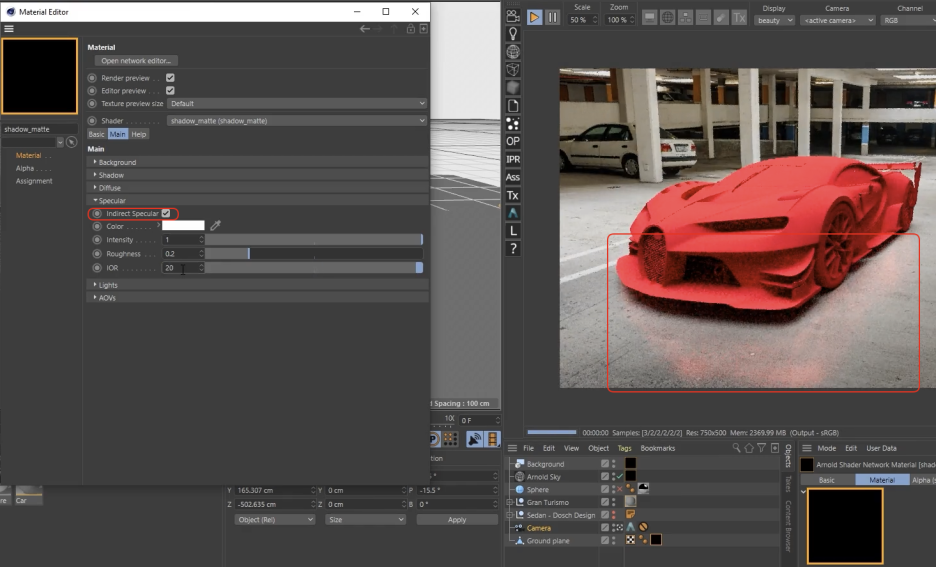Open the Tags menu in Object Manager

[624, 448]
